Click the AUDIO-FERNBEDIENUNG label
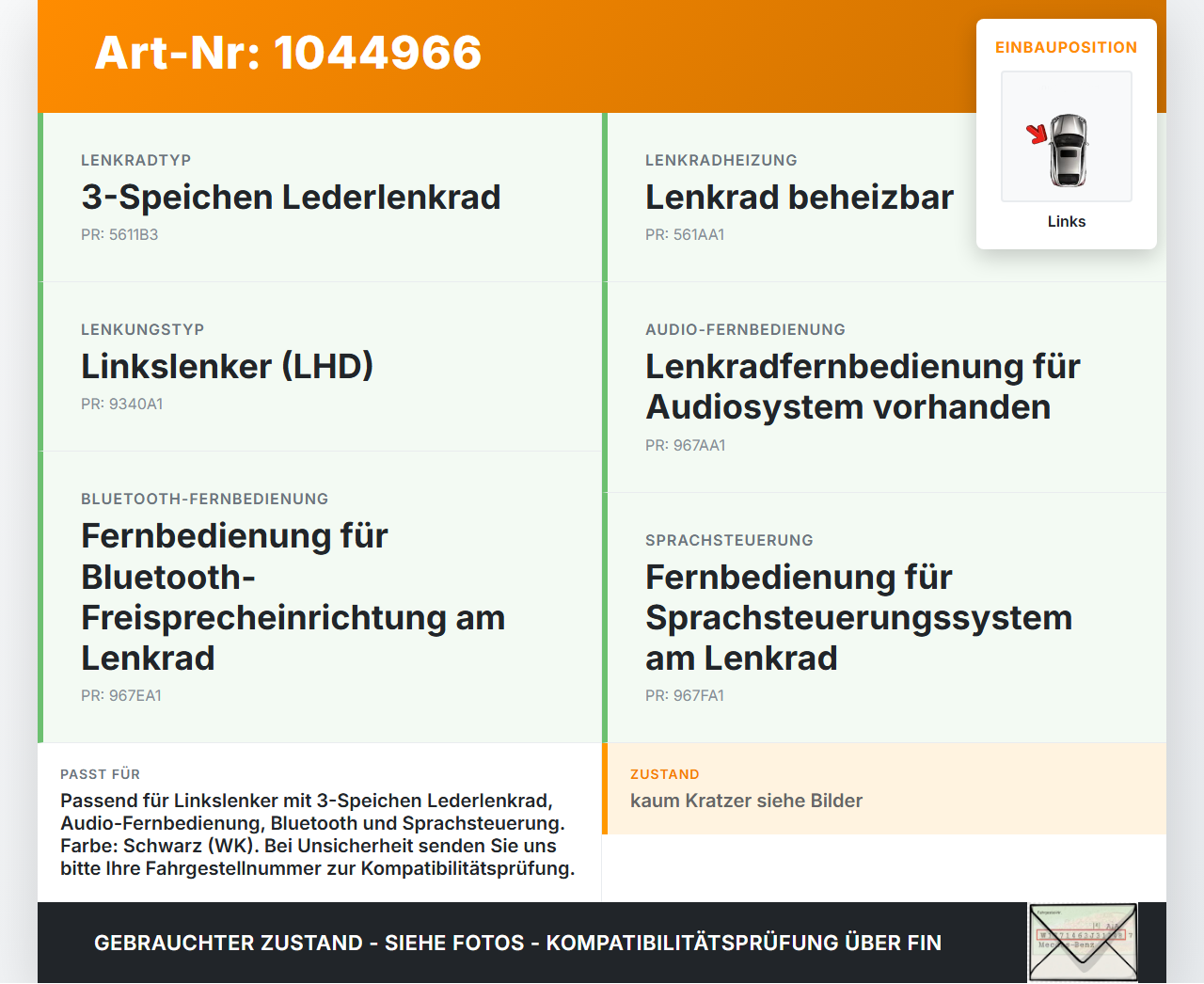This screenshot has width=1204, height=984. pyautogui.click(x=746, y=329)
